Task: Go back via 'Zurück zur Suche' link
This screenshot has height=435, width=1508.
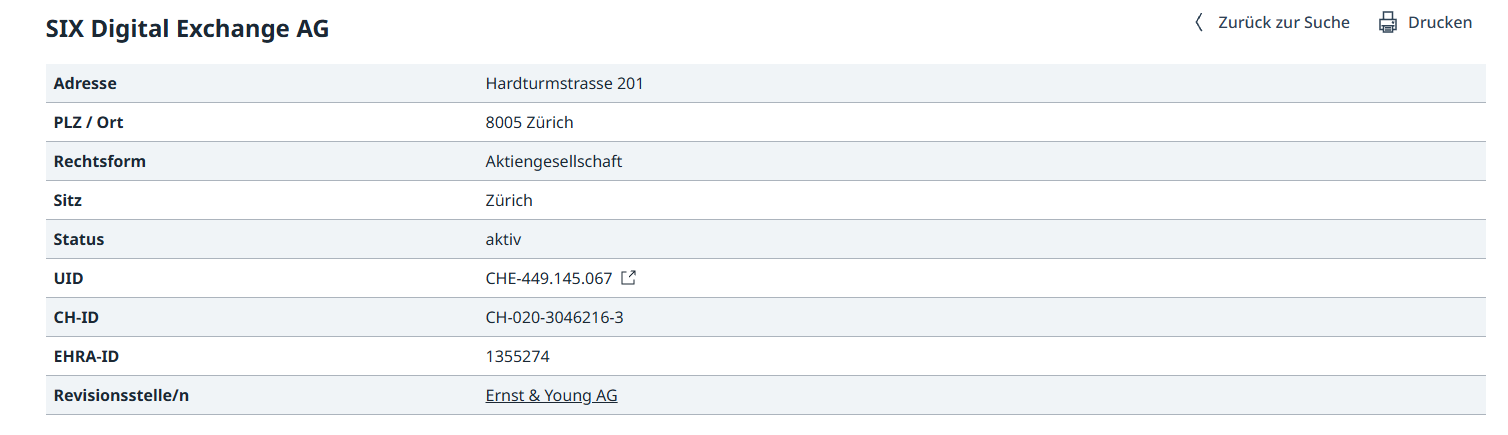Action: [x=1283, y=22]
